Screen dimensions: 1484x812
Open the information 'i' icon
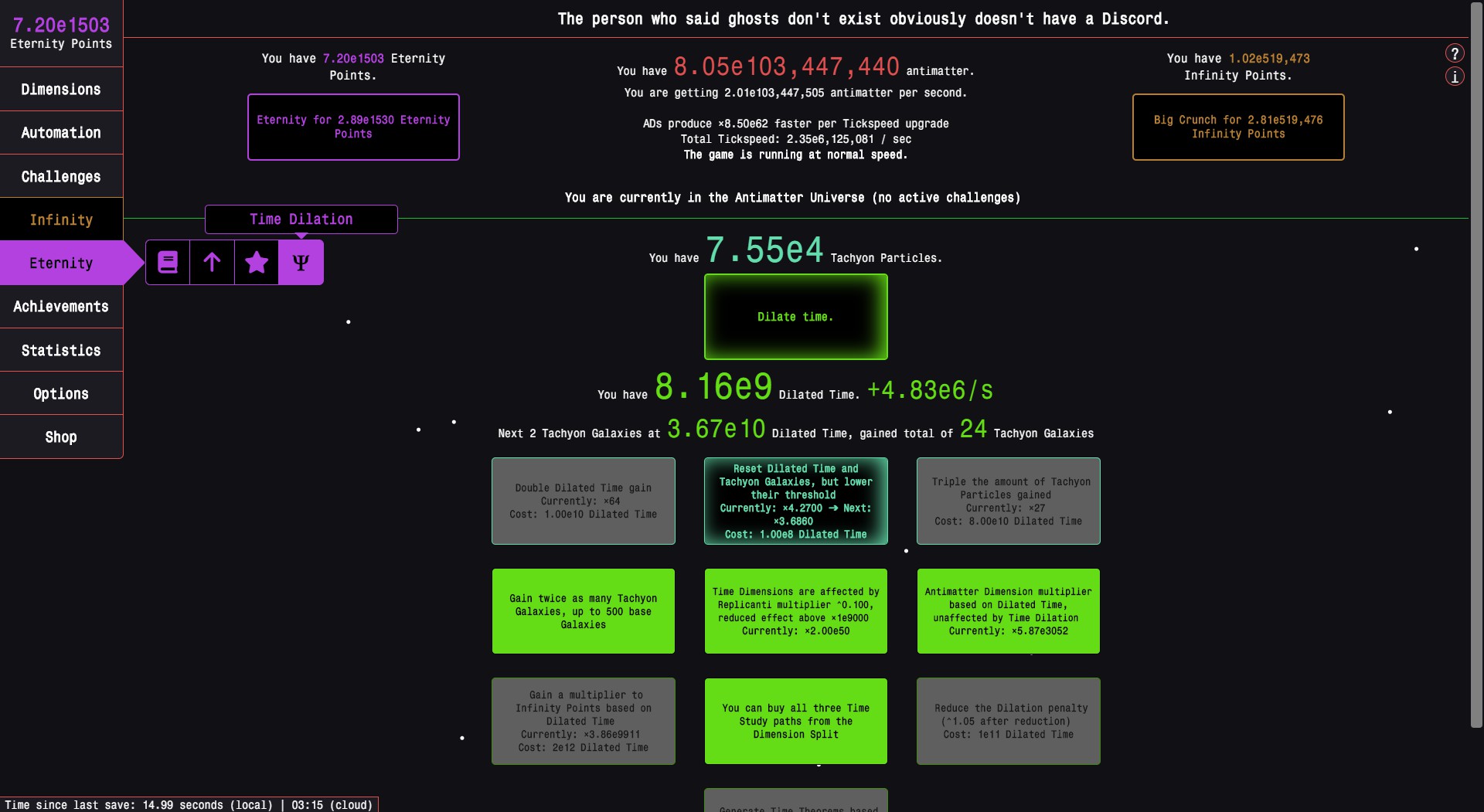pos(1455,76)
